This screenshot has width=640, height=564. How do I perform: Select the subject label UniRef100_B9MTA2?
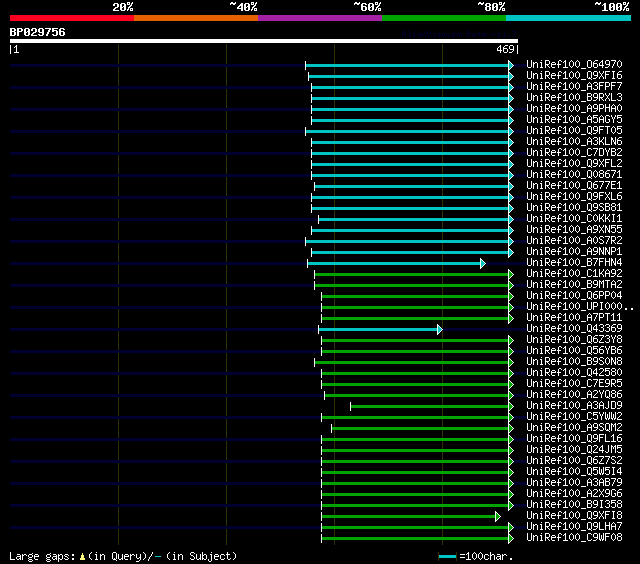(x=574, y=285)
